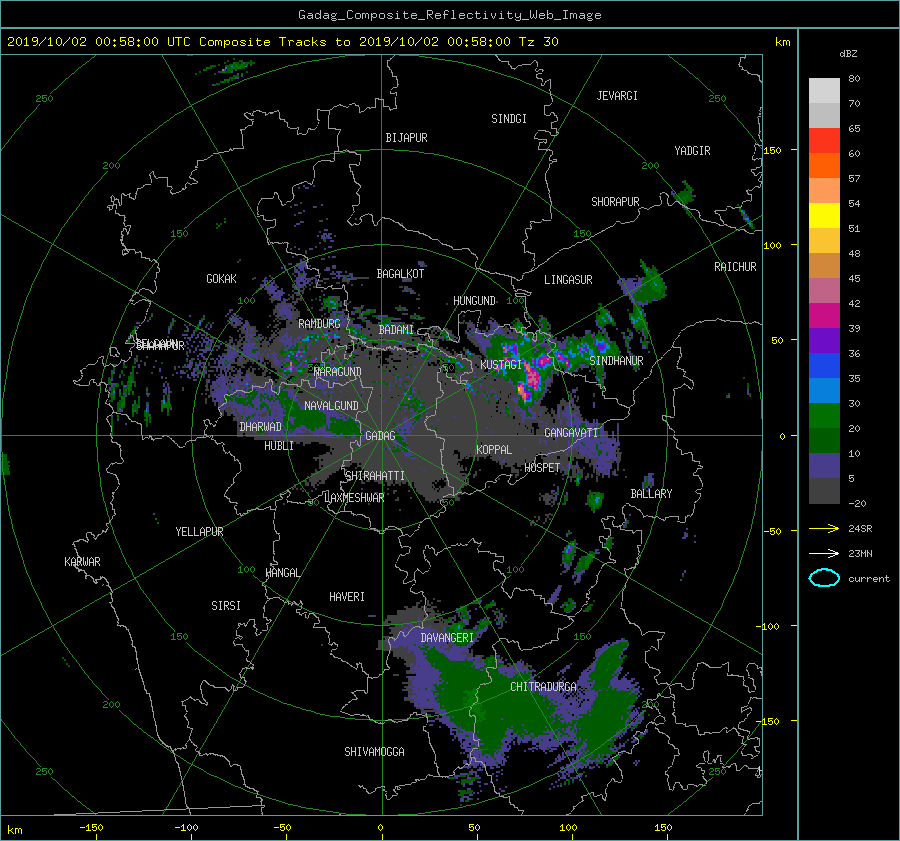Click the Gadag_Composite_Reflectivity_Web_Image title
The width and height of the screenshot is (900, 841).
pyautogui.click(x=449, y=15)
